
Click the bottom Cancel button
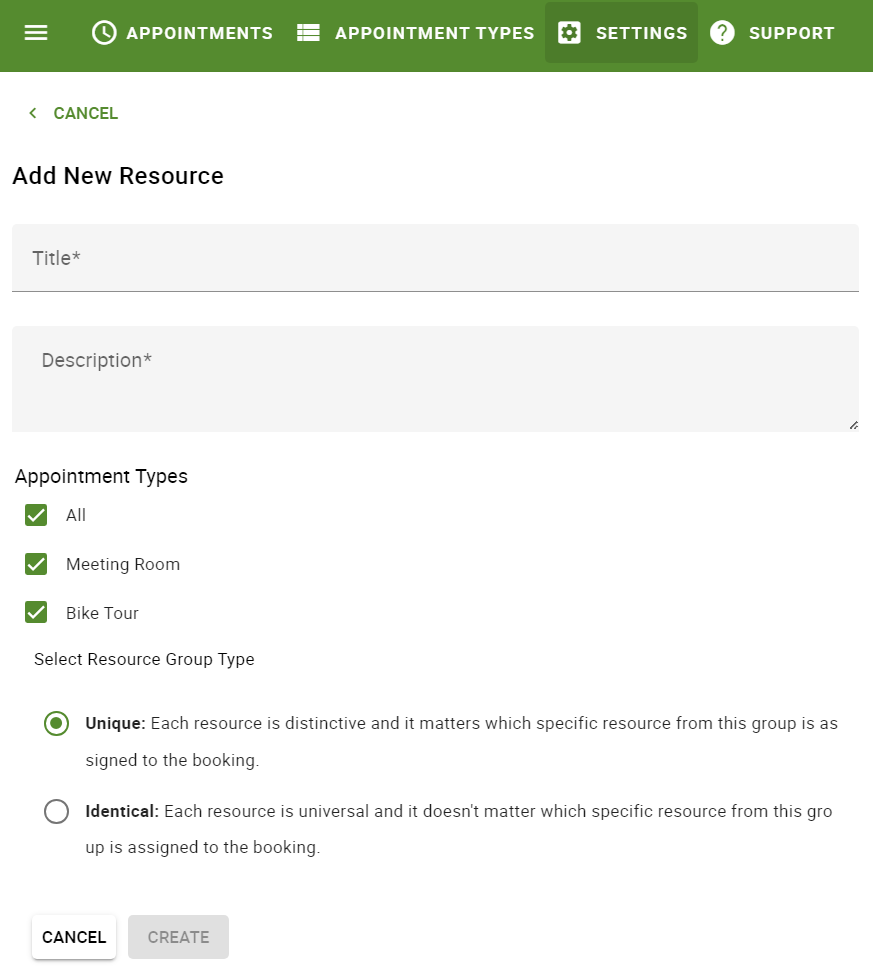pyautogui.click(x=74, y=937)
